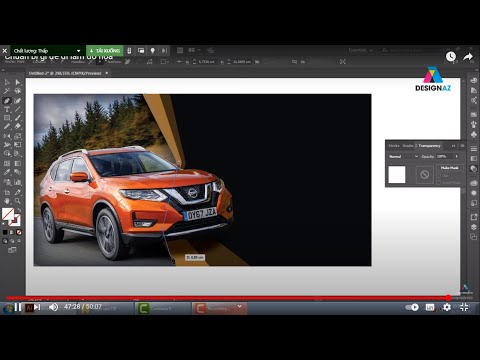The image size is (480, 360).
Task: Select the Paintbrush tool
Action: (x=18, y=118)
